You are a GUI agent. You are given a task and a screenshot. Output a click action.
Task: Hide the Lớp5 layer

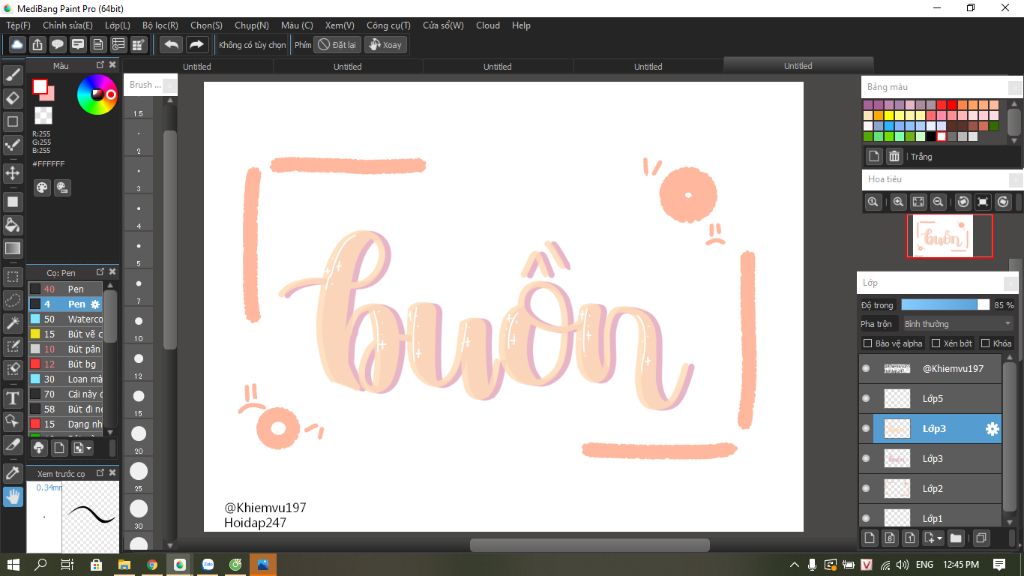tap(866, 398)
